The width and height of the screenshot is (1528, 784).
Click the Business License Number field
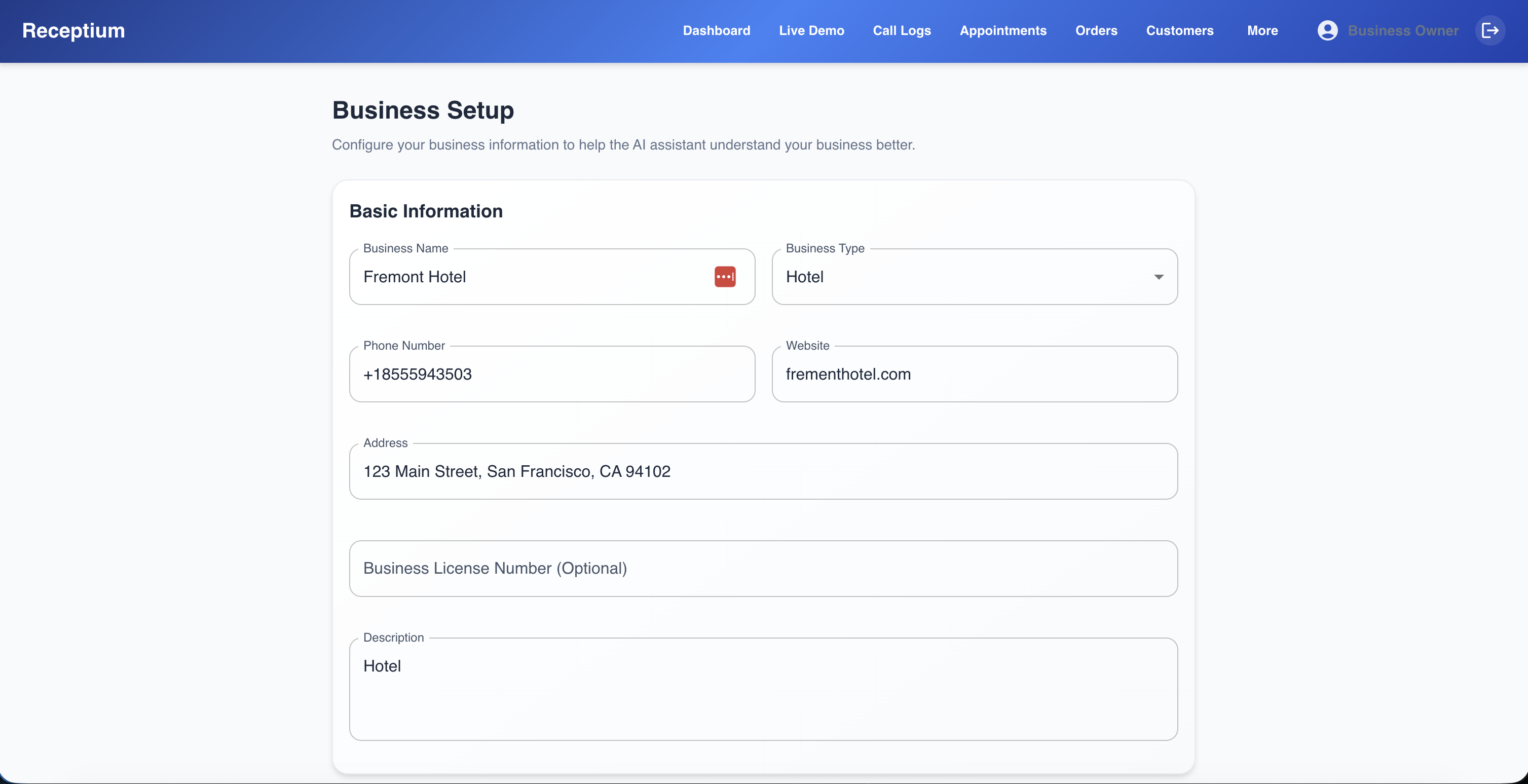(x=763, y=568)
